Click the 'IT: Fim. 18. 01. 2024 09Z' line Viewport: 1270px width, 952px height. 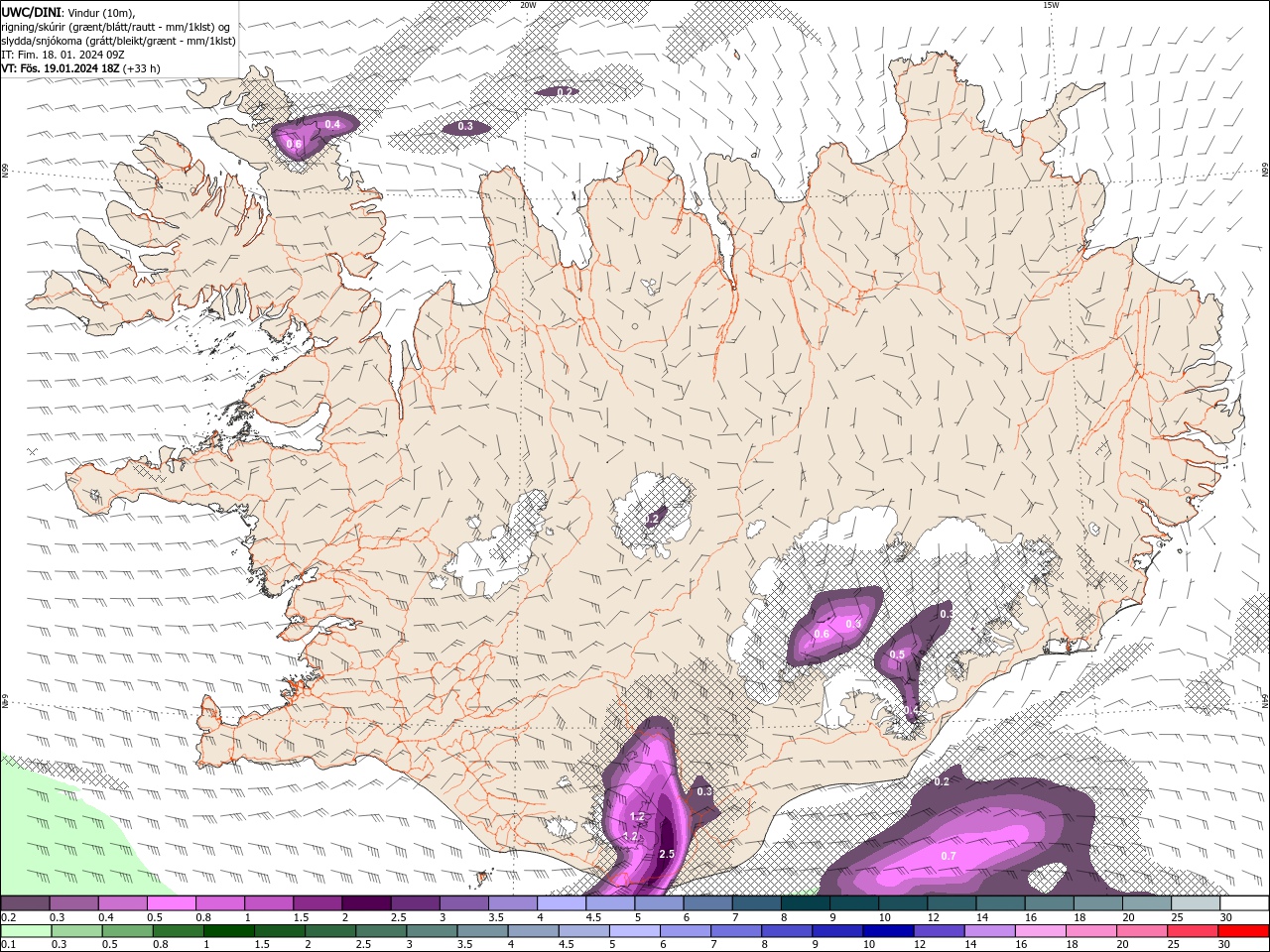[62, 55]
